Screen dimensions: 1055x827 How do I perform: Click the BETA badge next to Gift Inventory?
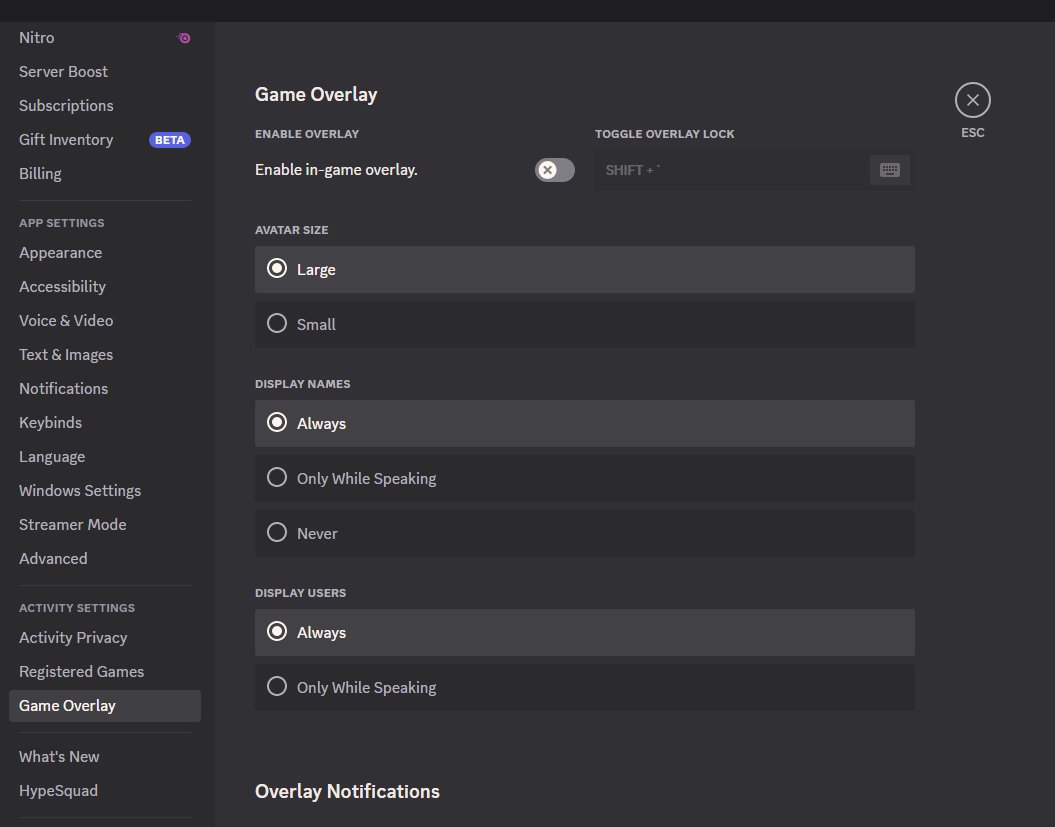coord(170,139)
